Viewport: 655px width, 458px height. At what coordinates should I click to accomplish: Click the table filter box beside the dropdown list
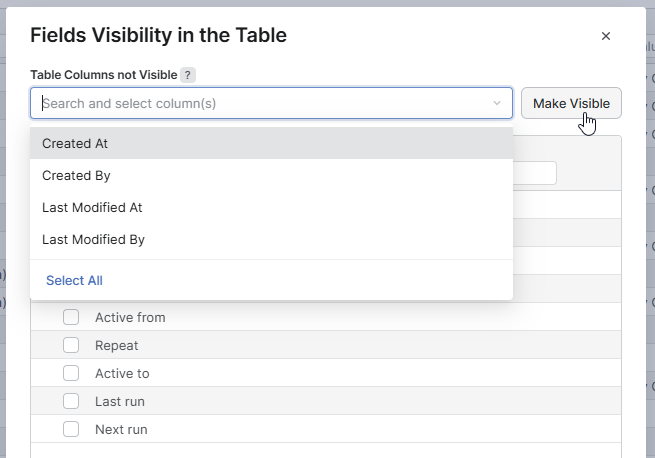(x=536, y=173)
